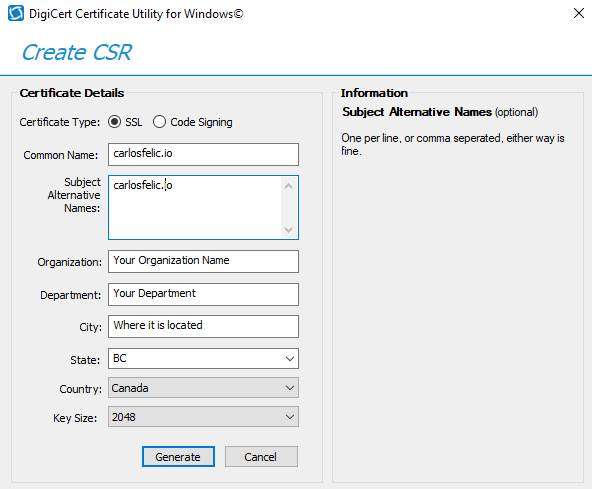
Task: Click the scroll up arrow in SAN box
Action: (288, 186)
